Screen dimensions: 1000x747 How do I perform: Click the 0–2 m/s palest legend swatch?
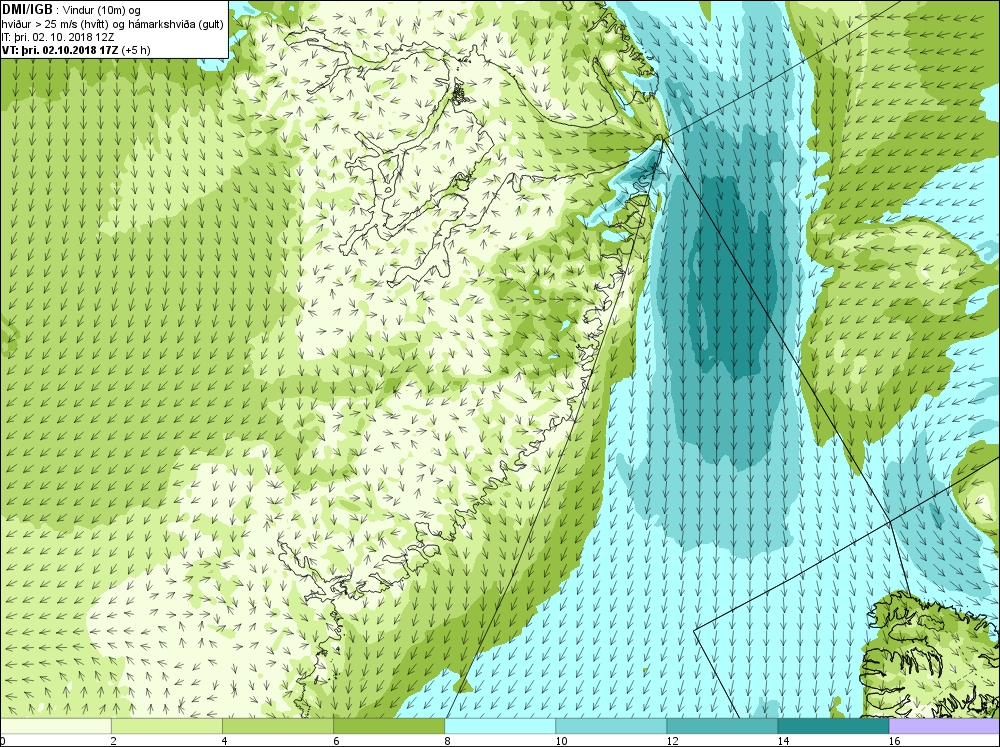[x=55, y=726]
